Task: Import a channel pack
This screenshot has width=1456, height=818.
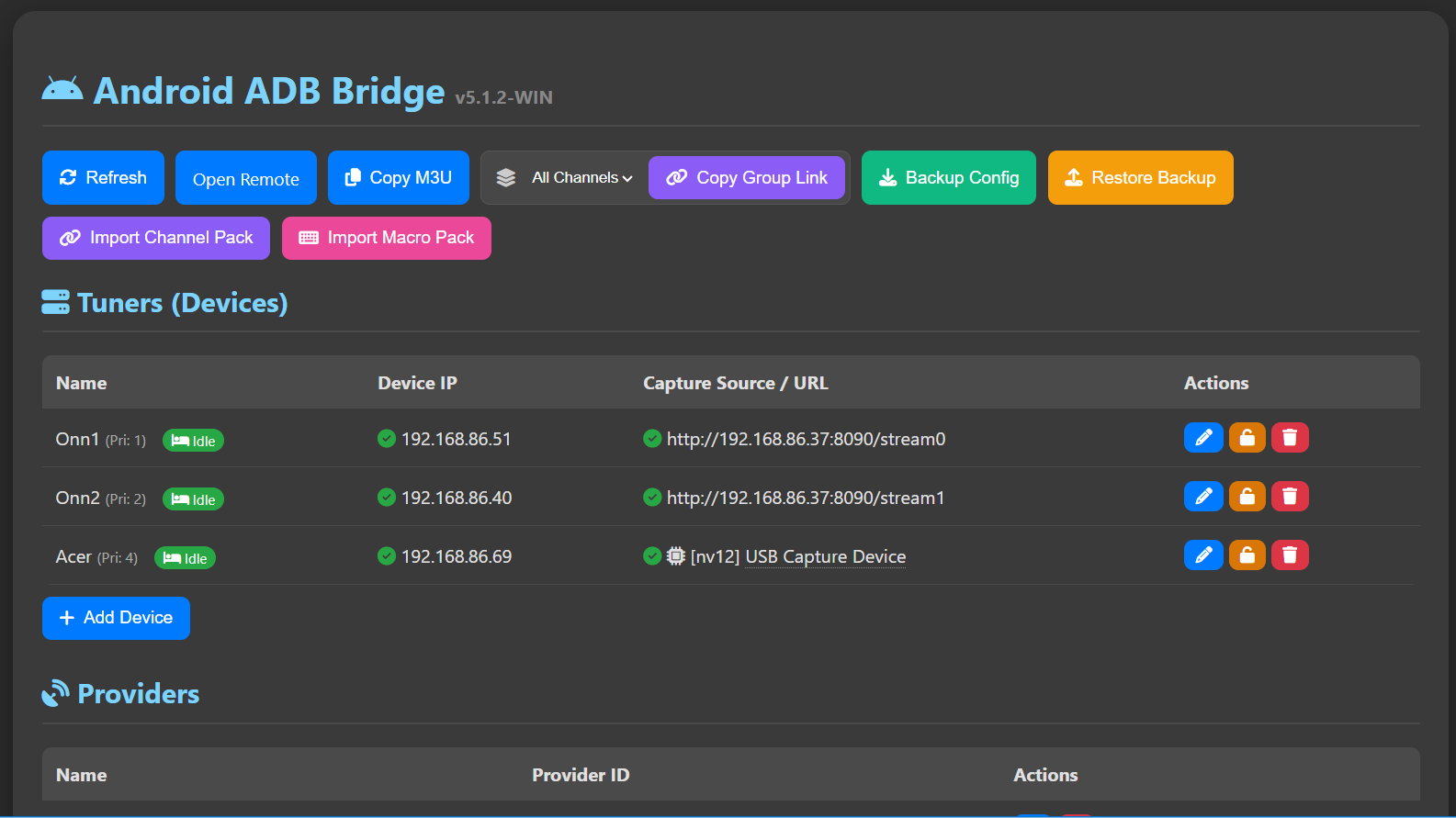Action: pyautogui.click(x=156, y=238)
